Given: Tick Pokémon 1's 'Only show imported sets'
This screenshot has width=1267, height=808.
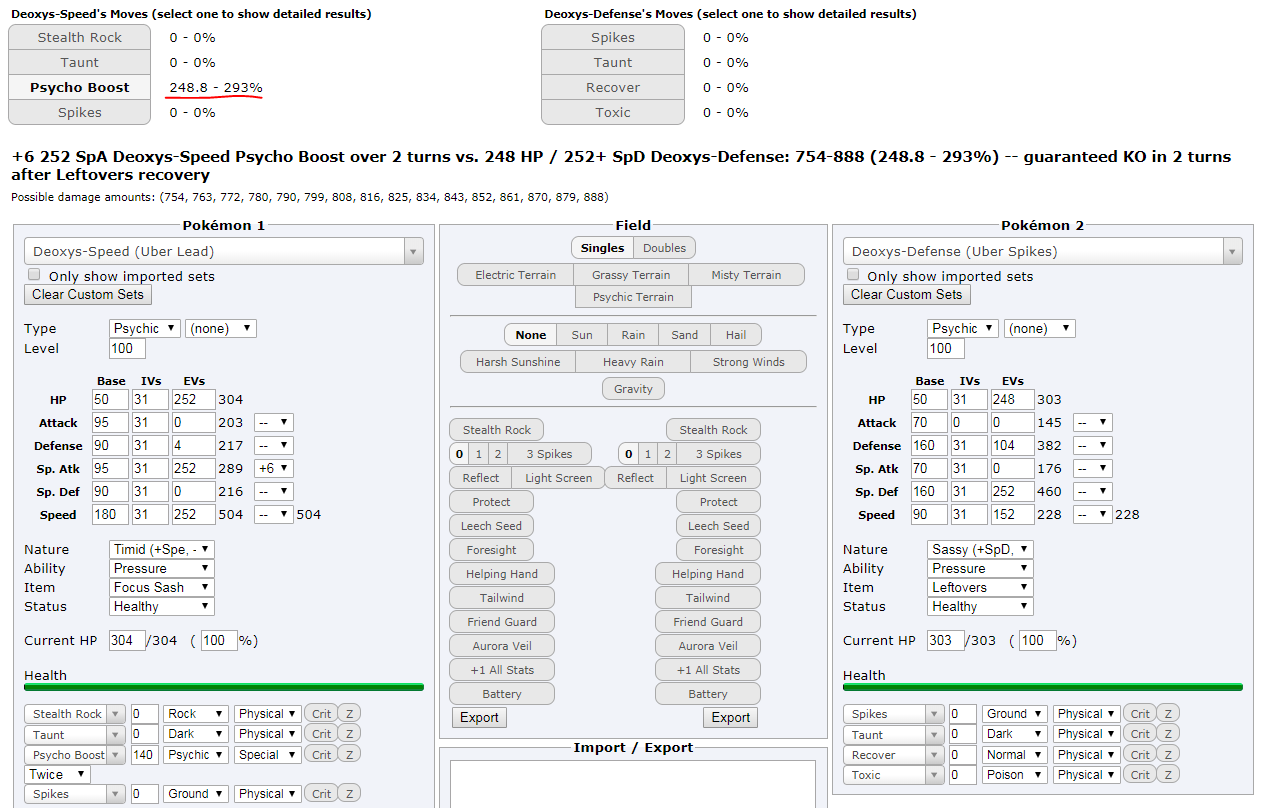Looking at the screenshot, I should click(35, 275).
